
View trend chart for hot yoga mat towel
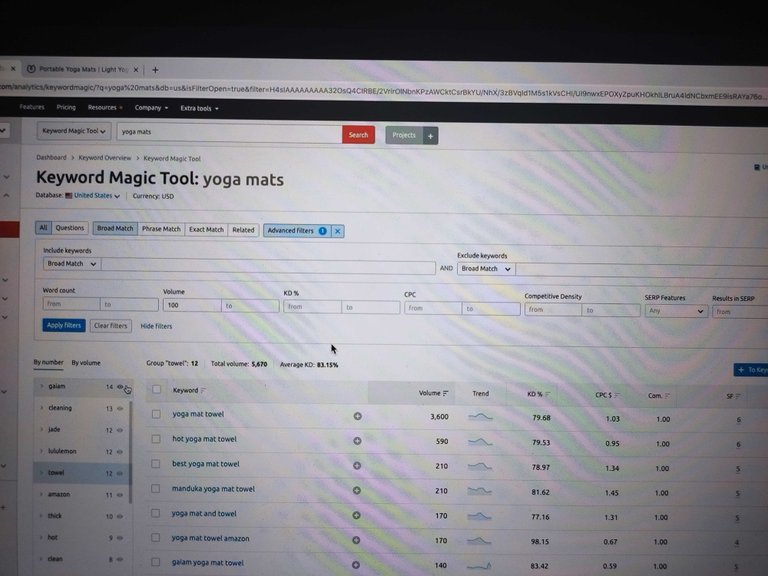480,442
